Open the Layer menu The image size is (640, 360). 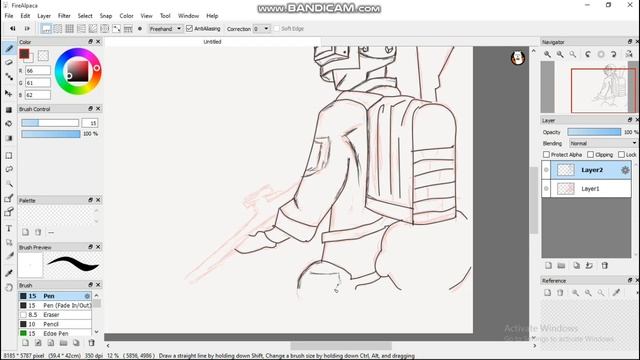pyautogui.click(x=44, y=16)
